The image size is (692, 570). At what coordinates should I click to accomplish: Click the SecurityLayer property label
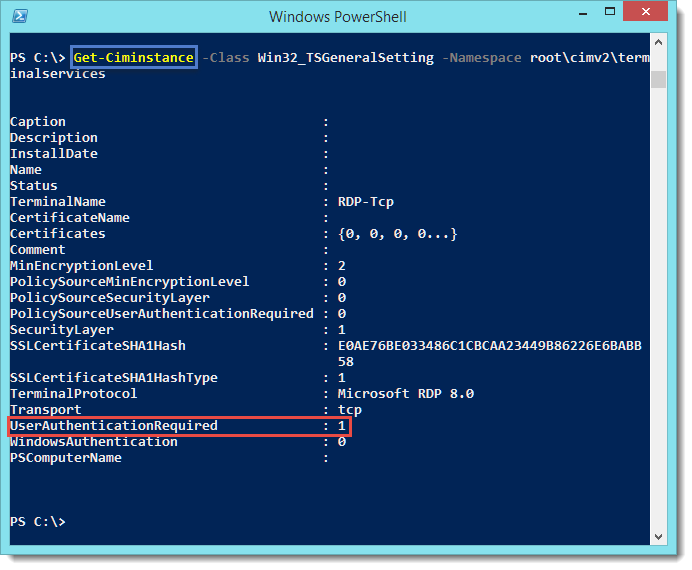tap(62, 330)
